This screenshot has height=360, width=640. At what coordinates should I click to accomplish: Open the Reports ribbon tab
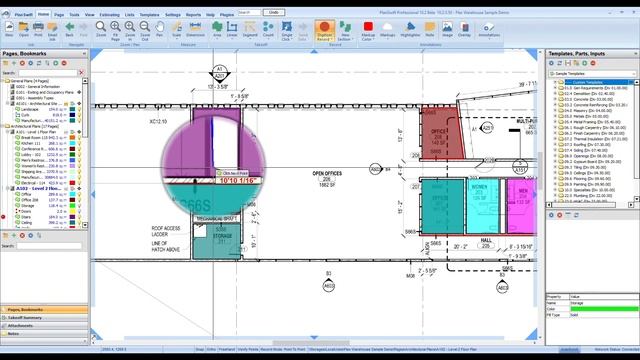point(193,15)
